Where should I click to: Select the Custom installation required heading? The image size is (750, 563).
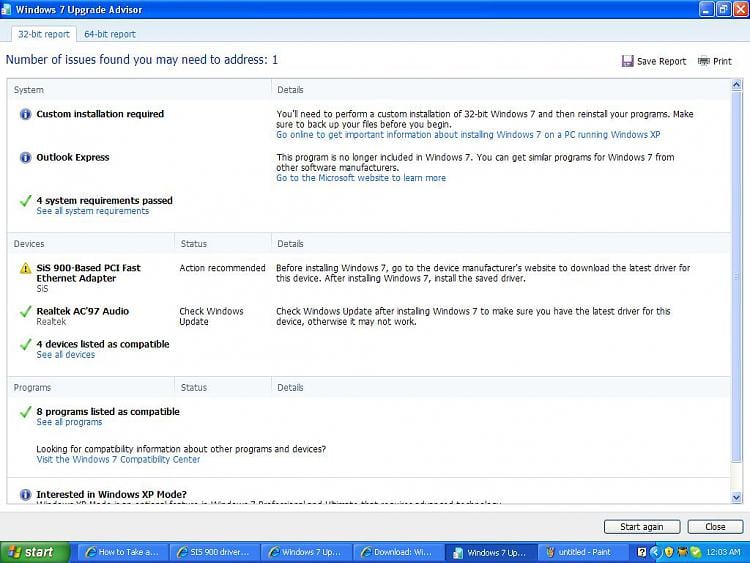[x=100, y=114]
